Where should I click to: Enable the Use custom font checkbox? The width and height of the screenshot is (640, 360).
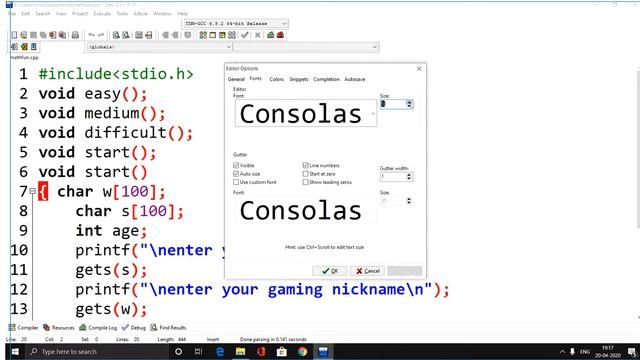tap(236, 182)
